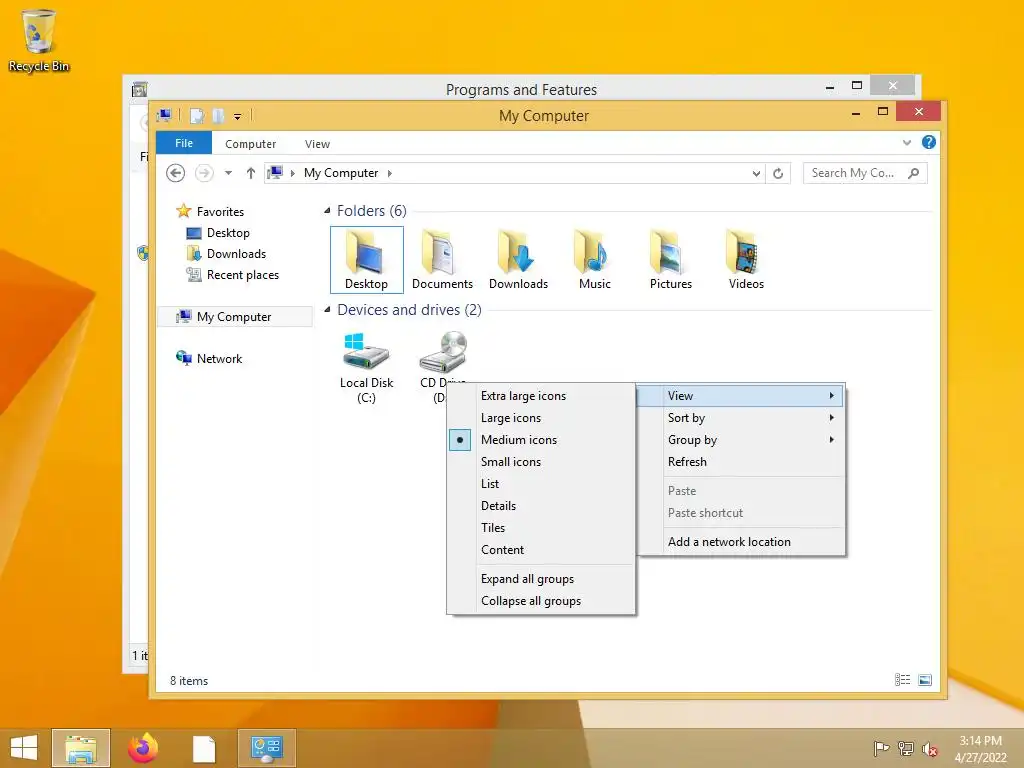Choose Small icons view

tap(541, 462)
